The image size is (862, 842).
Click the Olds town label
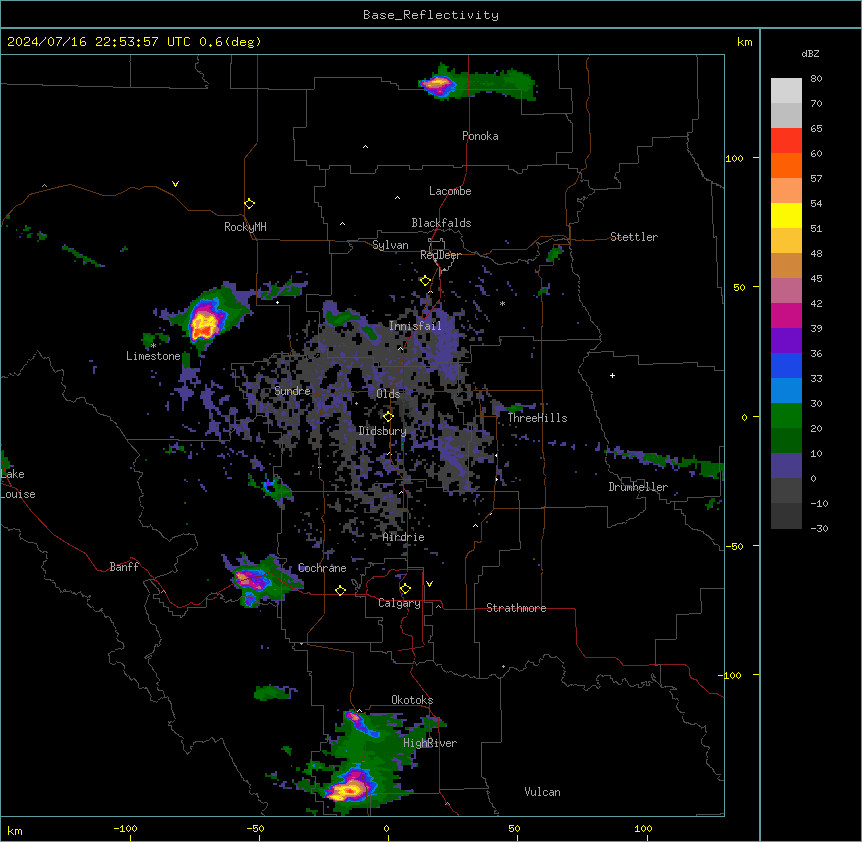coord(388,394)
